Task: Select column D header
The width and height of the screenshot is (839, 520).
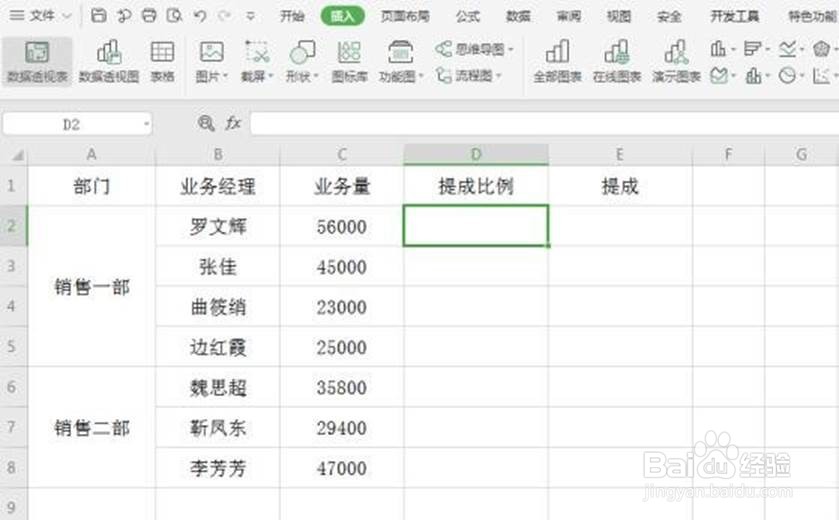Action: click(476, 155)
